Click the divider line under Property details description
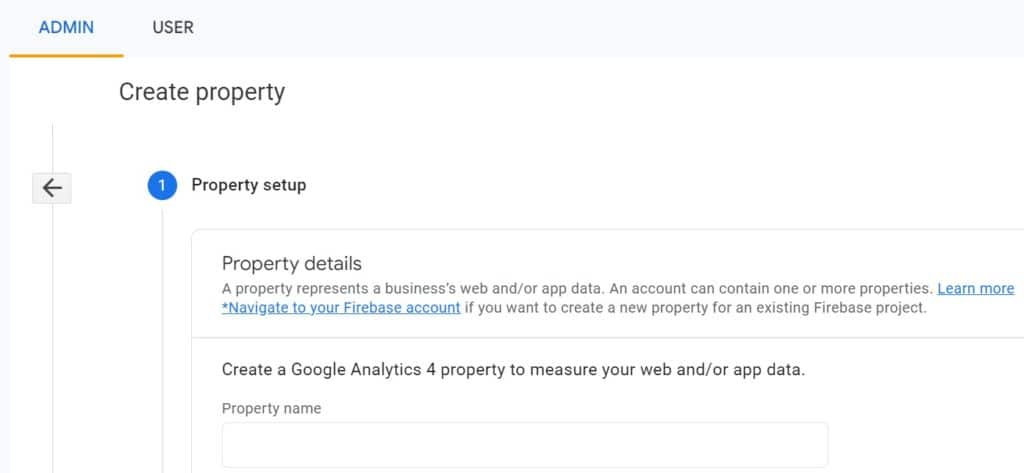The image size is (1024, 473). click(x=607, y=338)
